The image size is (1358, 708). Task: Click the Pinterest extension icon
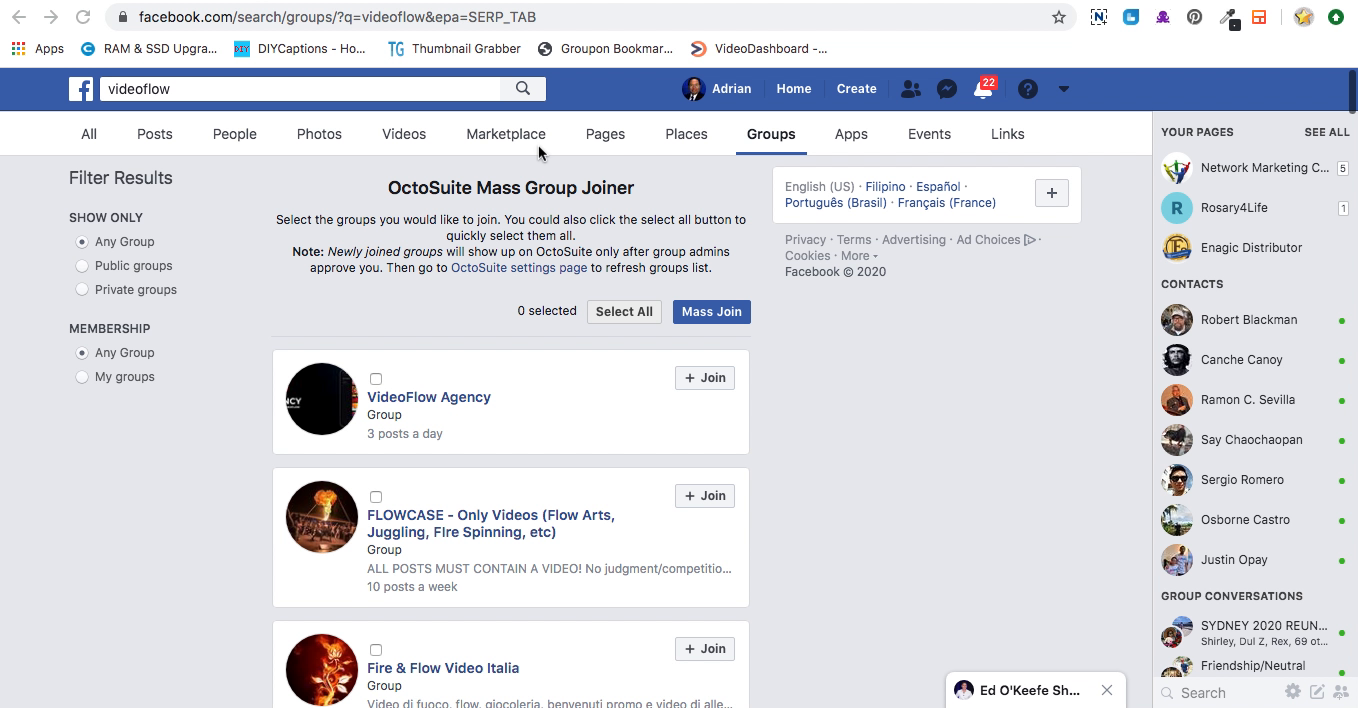[1195, 17]
